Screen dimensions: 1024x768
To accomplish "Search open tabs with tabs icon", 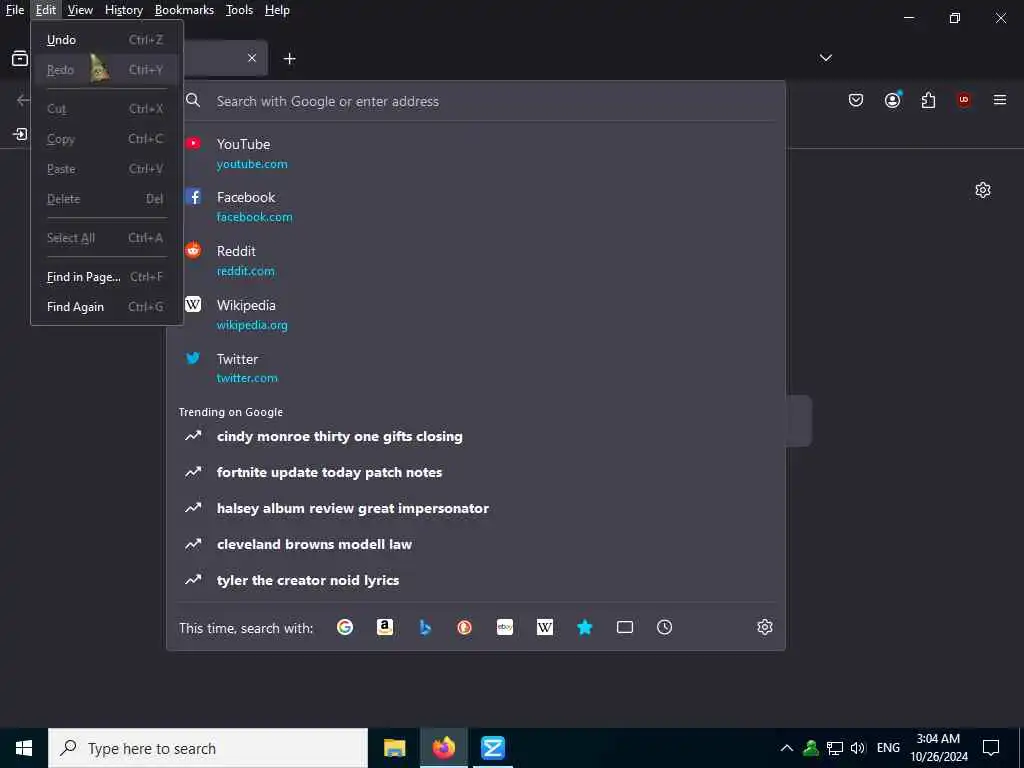I will coord(624,628).
